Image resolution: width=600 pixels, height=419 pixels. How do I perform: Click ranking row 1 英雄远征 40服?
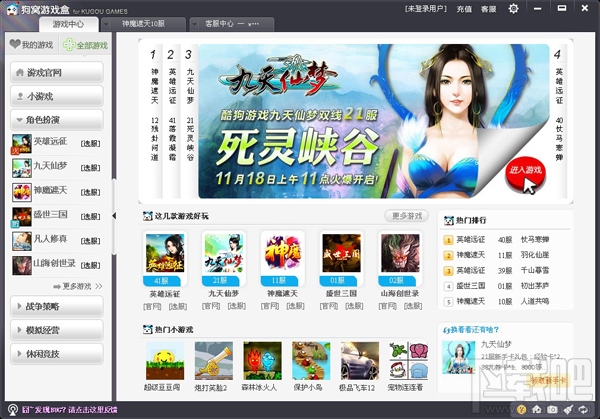coord(496,240)
